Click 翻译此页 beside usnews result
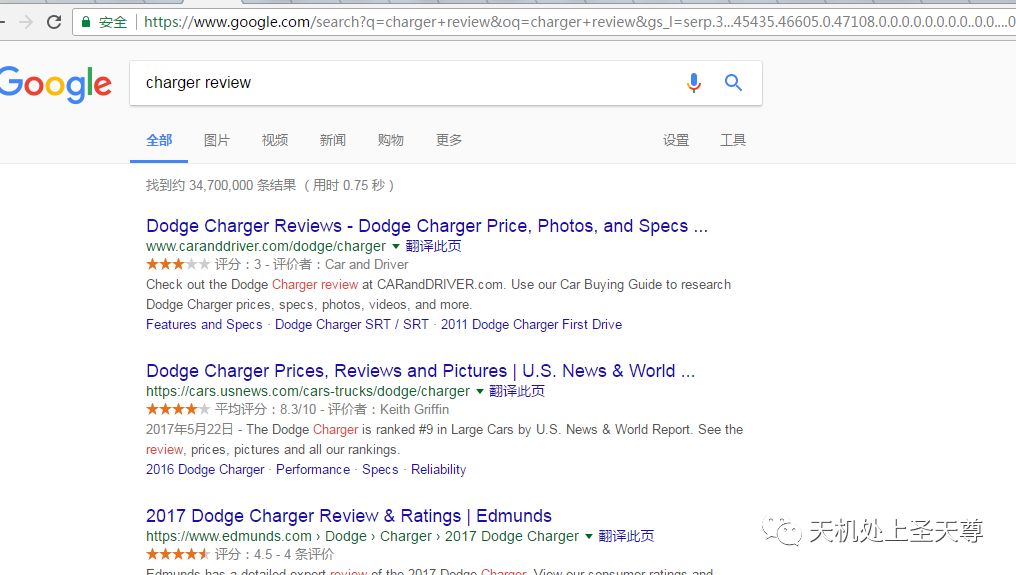1016x575 pixels. 517,392
